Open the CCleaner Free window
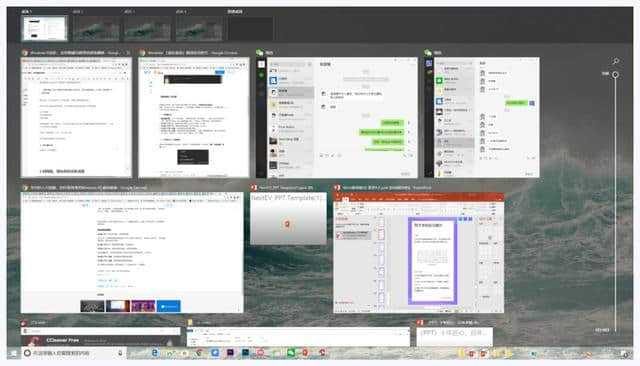This screenshot has width=640, height=366. [x=100, y=337]
